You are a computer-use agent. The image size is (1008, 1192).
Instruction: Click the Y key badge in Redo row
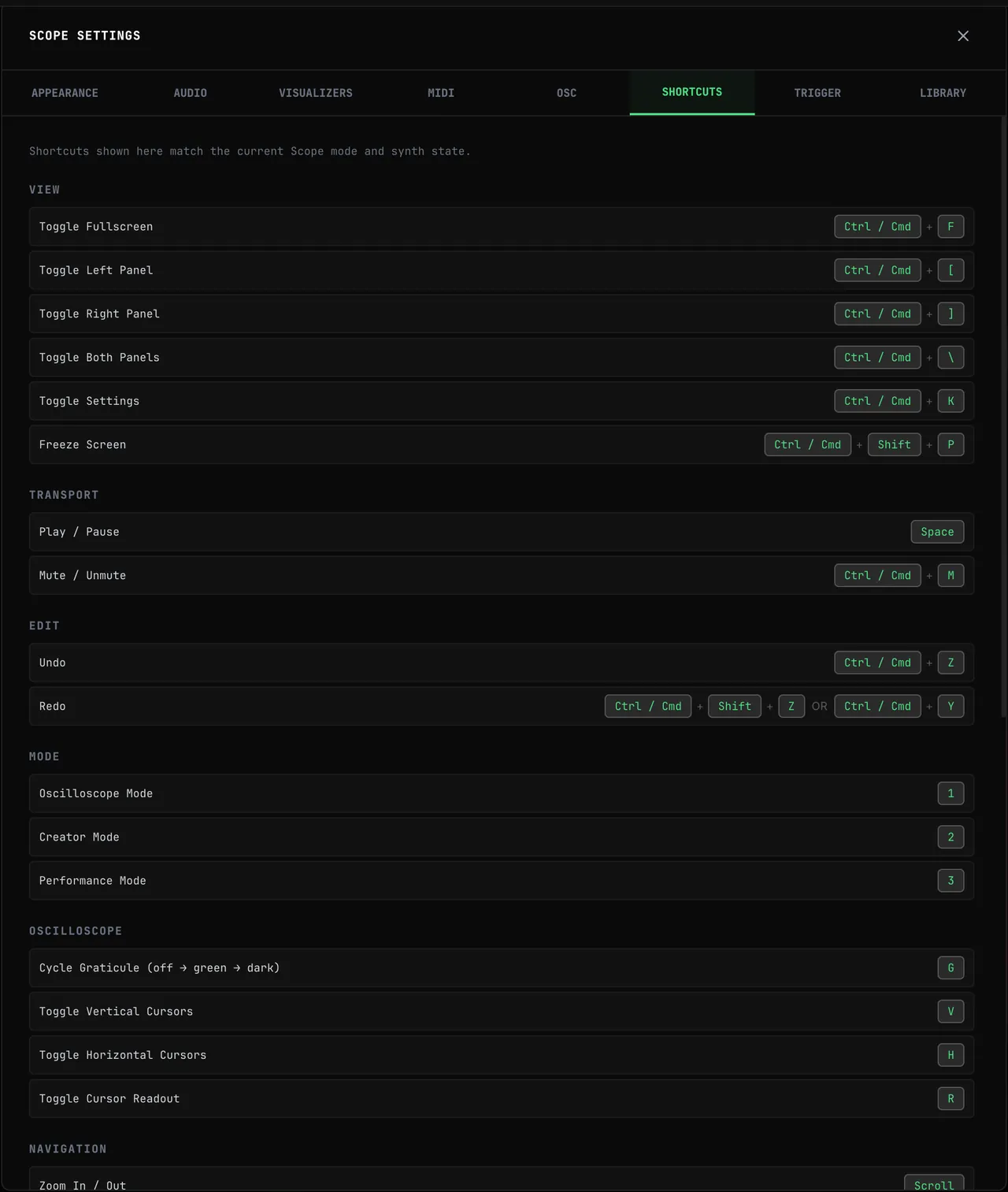(x=951, y=706)
